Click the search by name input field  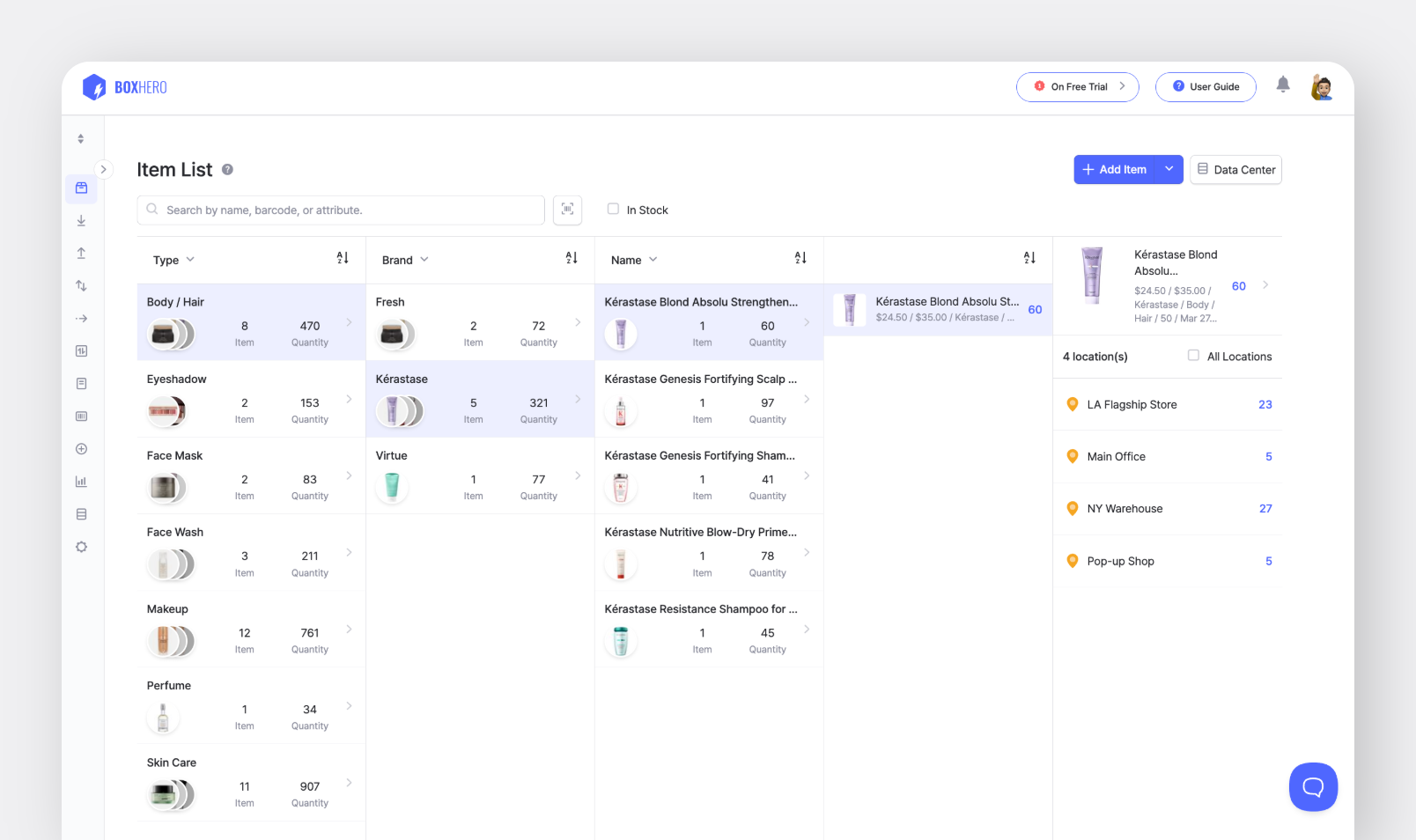pyautogui.click(x=343, y=210)
